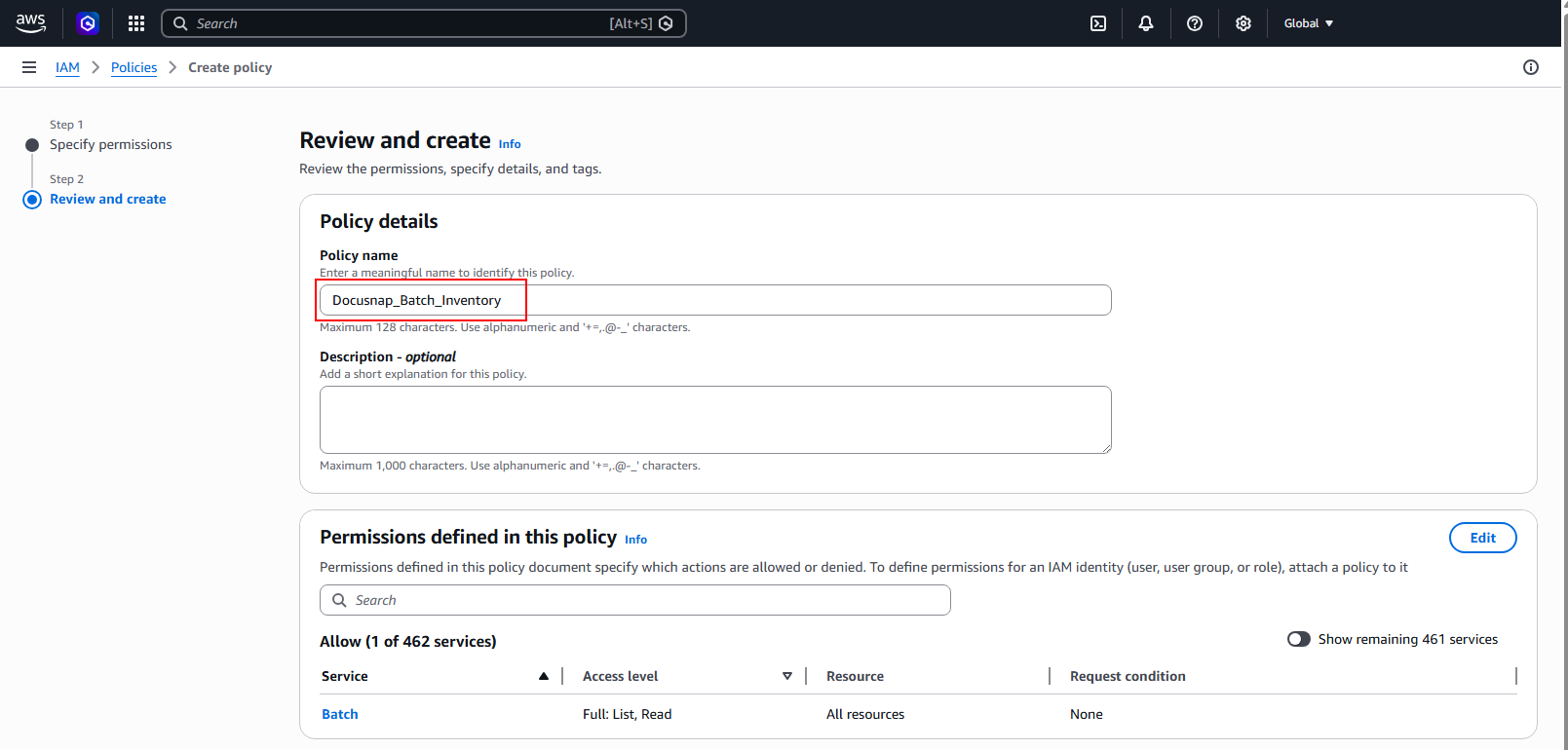The width and height of the screenshot is (1568, 750).
Task: Launch CloudShell terminal icon
Action: pos(1098,23)
